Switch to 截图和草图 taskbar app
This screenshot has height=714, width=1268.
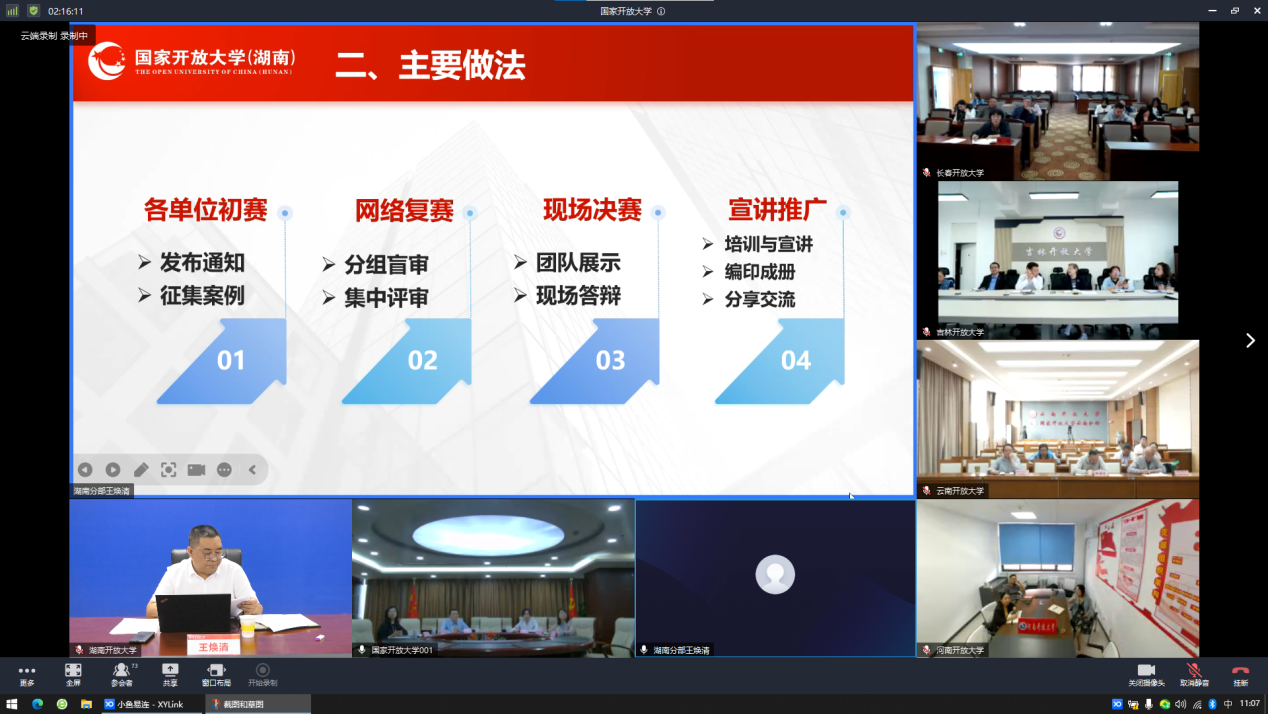(x=247, y=704)
